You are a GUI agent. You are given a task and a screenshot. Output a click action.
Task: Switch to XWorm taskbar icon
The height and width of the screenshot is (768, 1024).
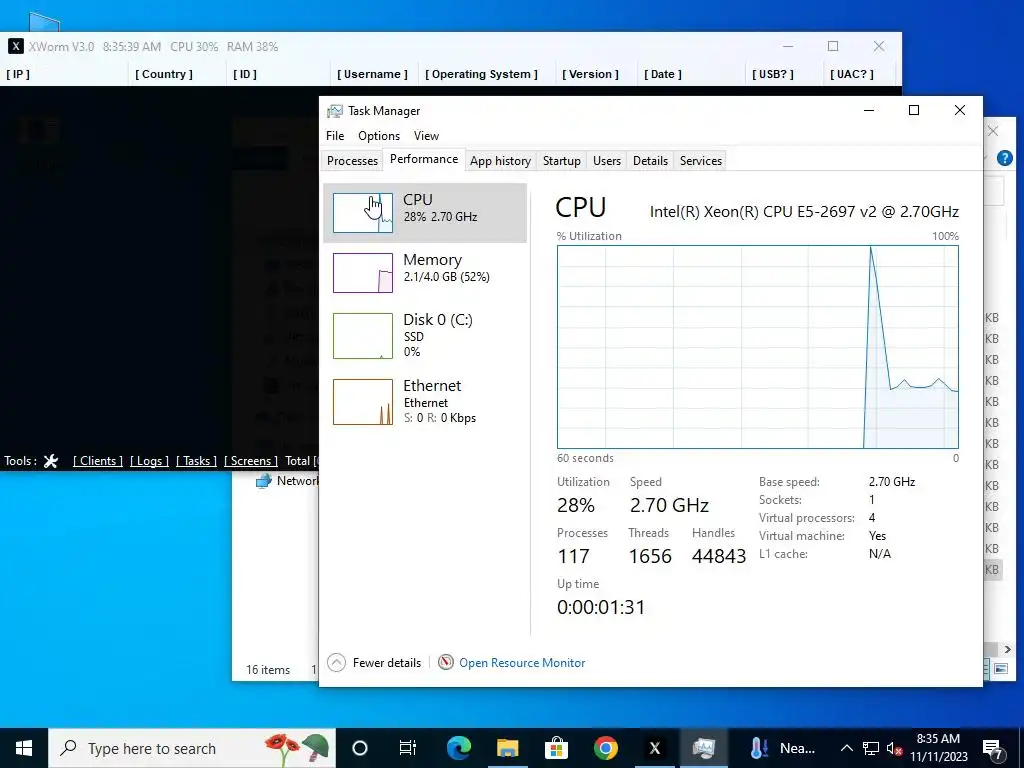654,748
